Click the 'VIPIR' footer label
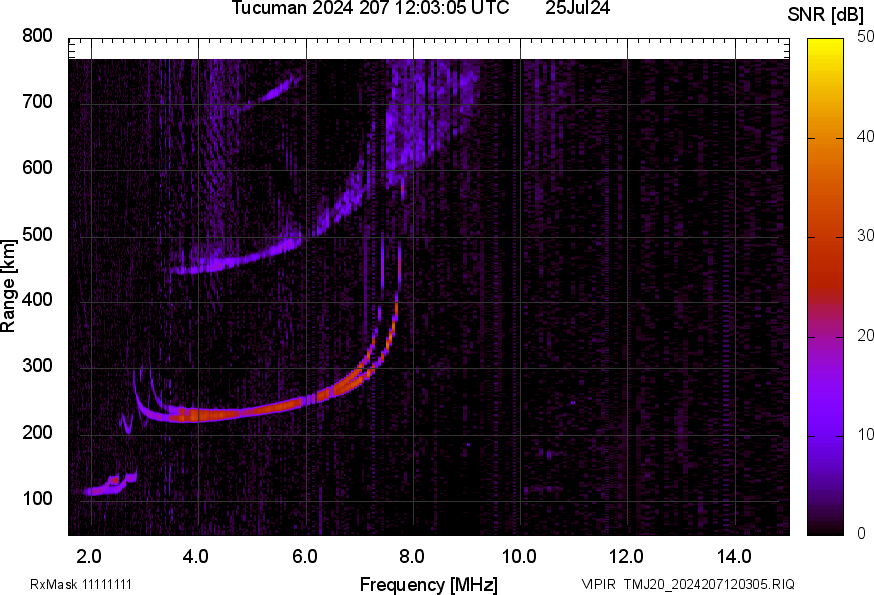The height and width of the screenshot is (595, 874). coord(599,584)
